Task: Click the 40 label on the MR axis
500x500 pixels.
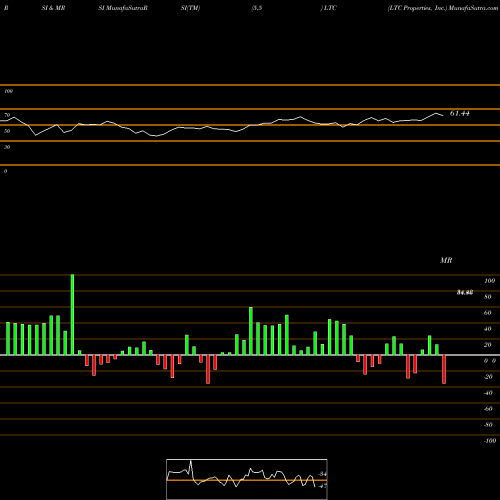Action: 488,329
